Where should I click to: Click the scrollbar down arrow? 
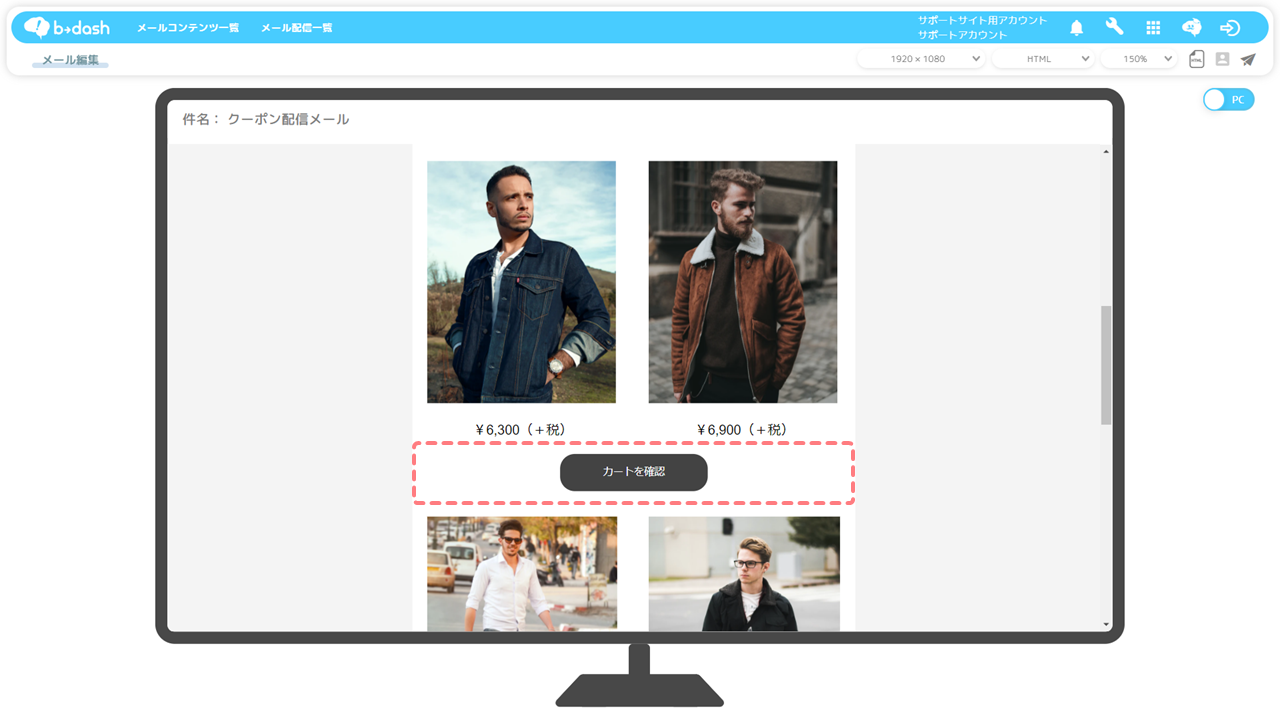pyautogui.click(x=1106, y=624)
